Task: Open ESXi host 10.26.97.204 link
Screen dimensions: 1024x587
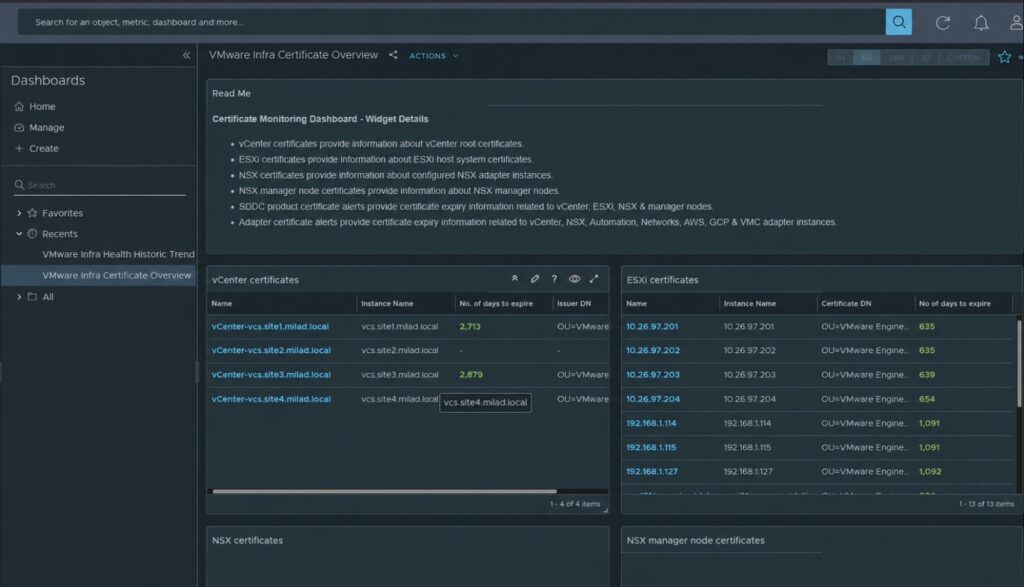Action: click(x=652, y=399)
